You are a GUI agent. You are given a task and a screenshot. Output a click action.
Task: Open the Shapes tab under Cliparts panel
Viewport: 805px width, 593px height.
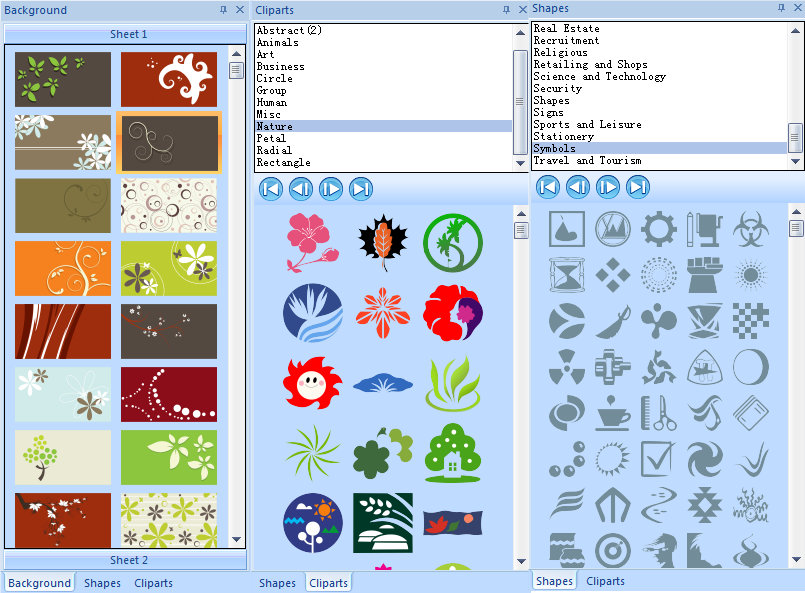click(277, 583)
